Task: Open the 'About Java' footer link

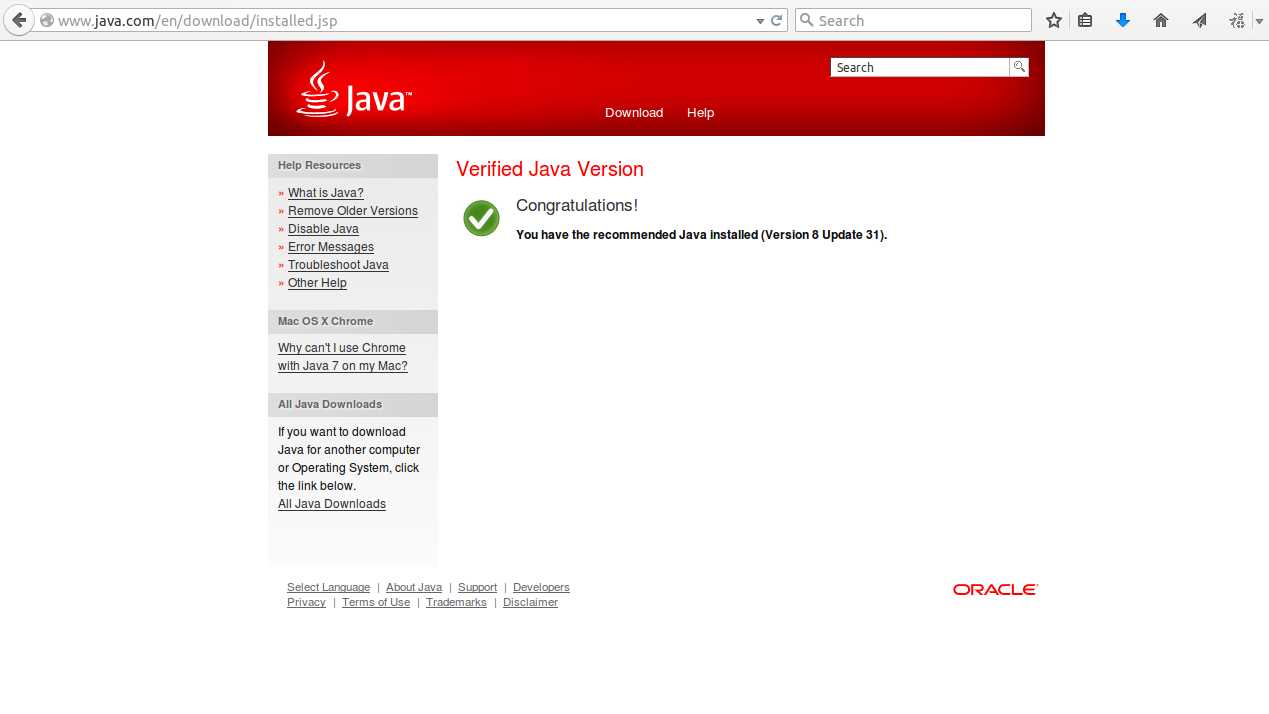Action: point(414,587)
